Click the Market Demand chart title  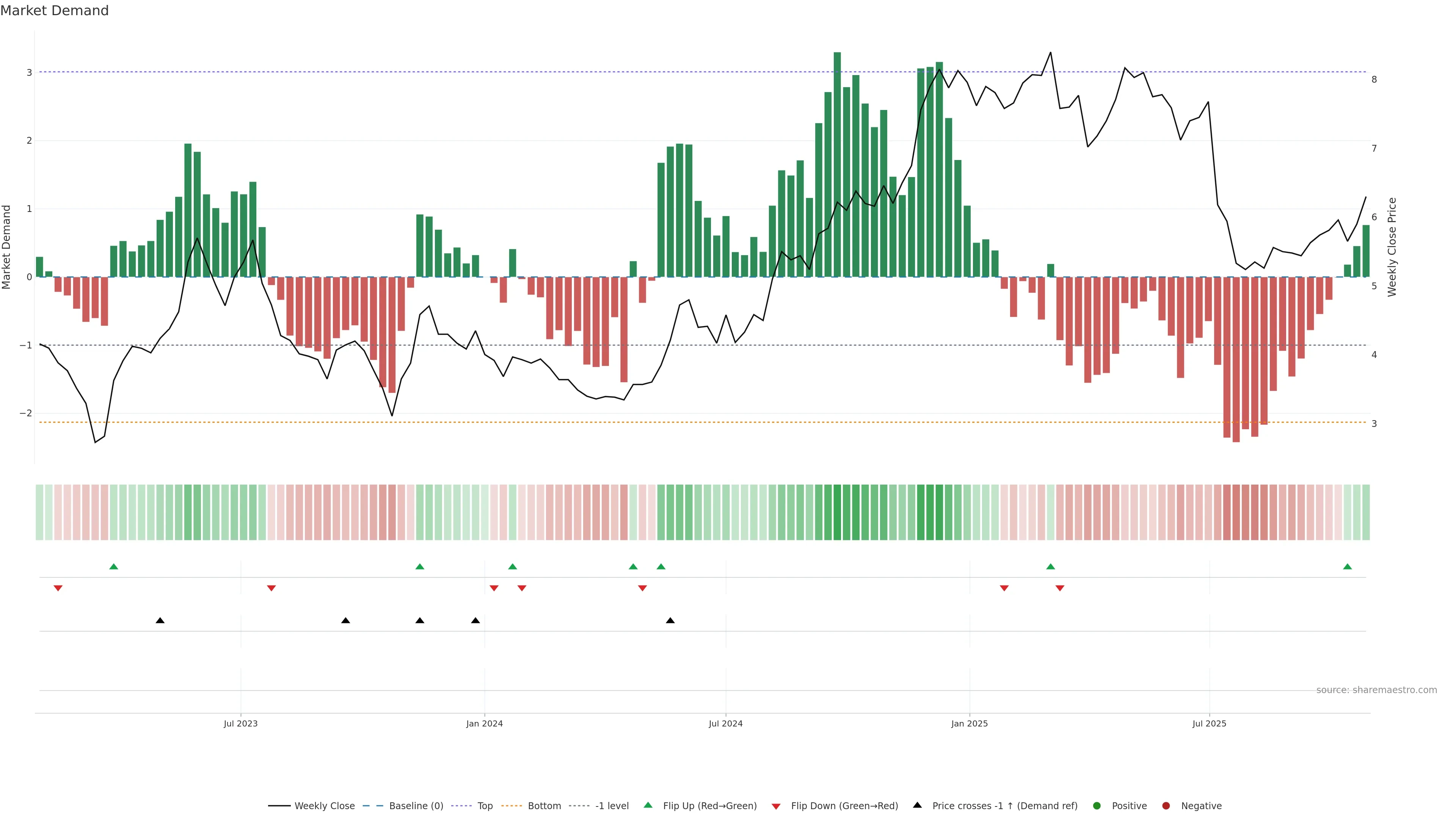coord(54,11)
